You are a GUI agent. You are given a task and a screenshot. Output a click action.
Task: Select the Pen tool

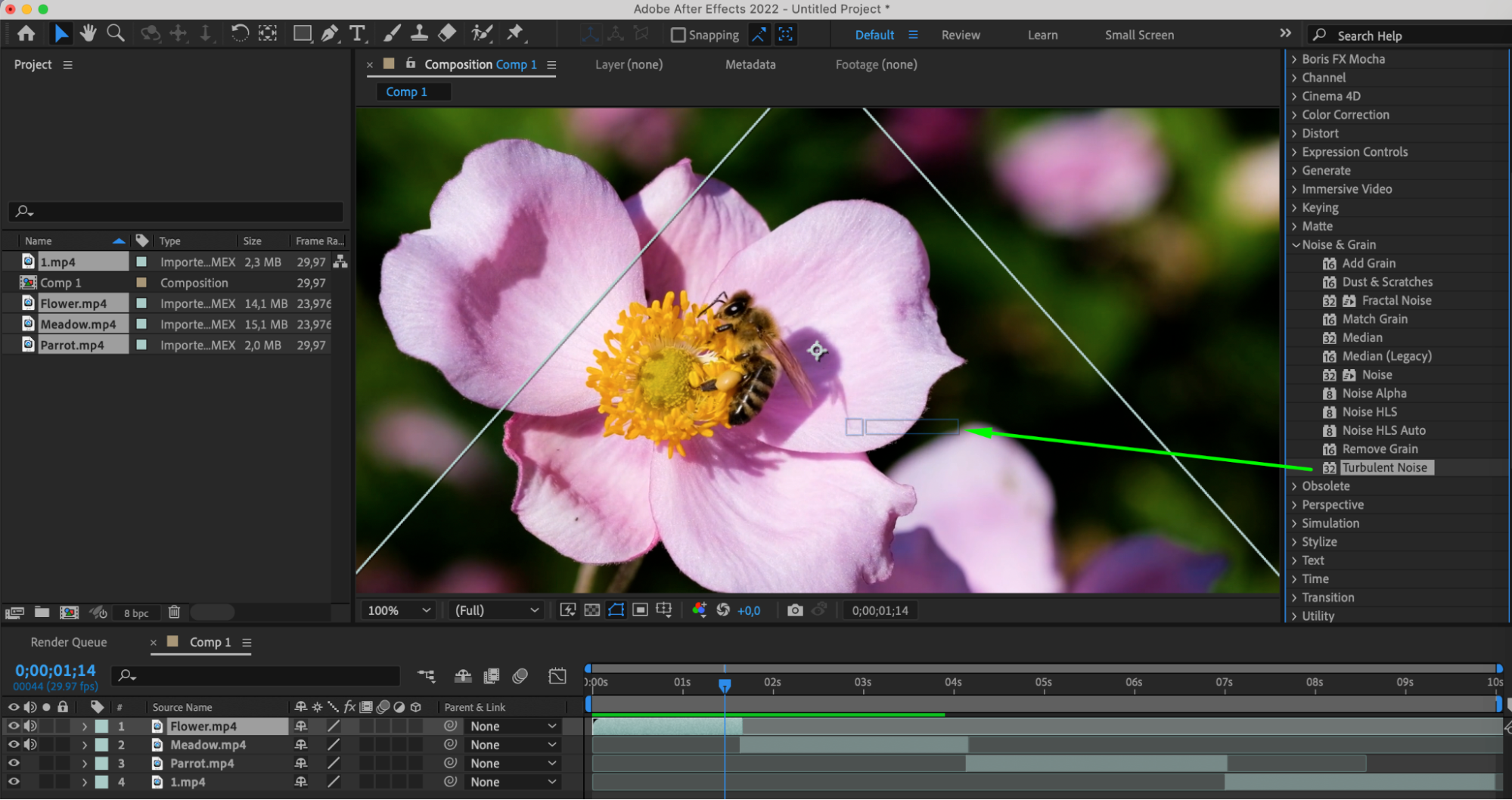pos(329,33)
